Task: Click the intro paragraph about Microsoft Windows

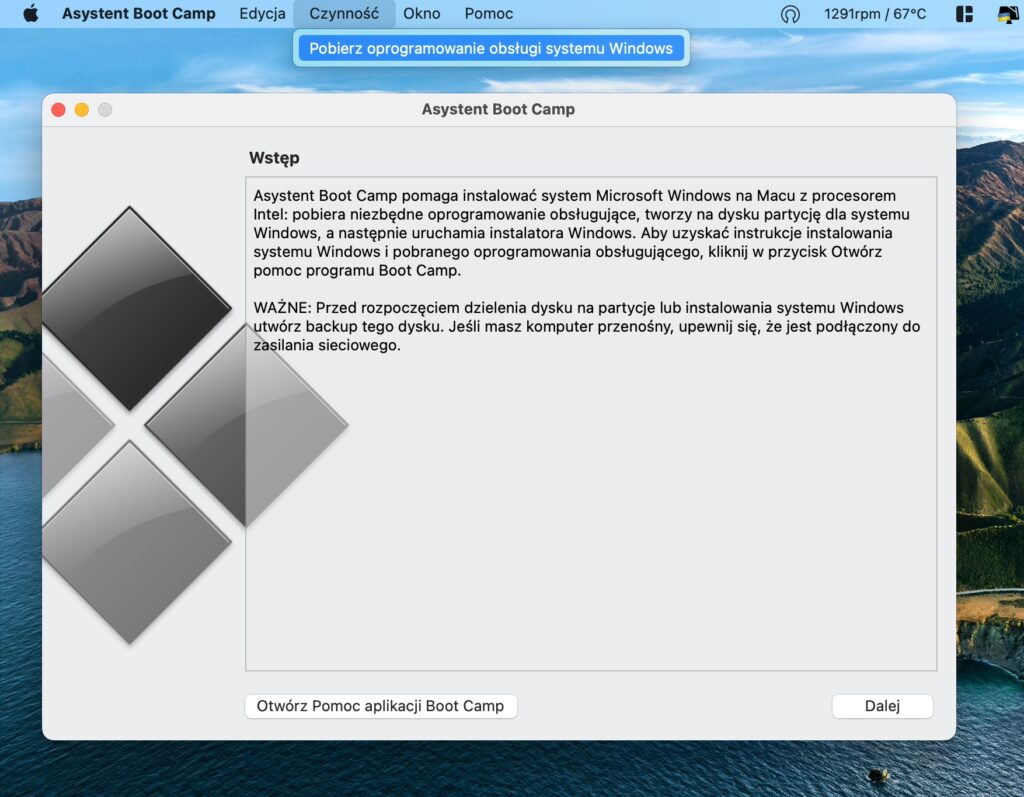Action: 581,233
